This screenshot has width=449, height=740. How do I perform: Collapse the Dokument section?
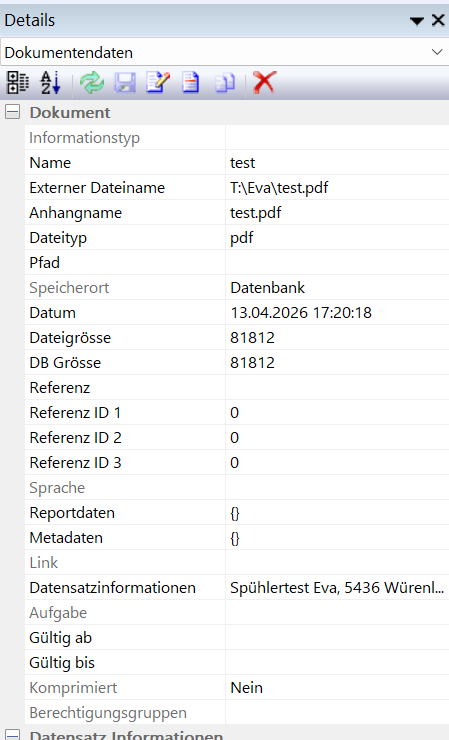12,112
